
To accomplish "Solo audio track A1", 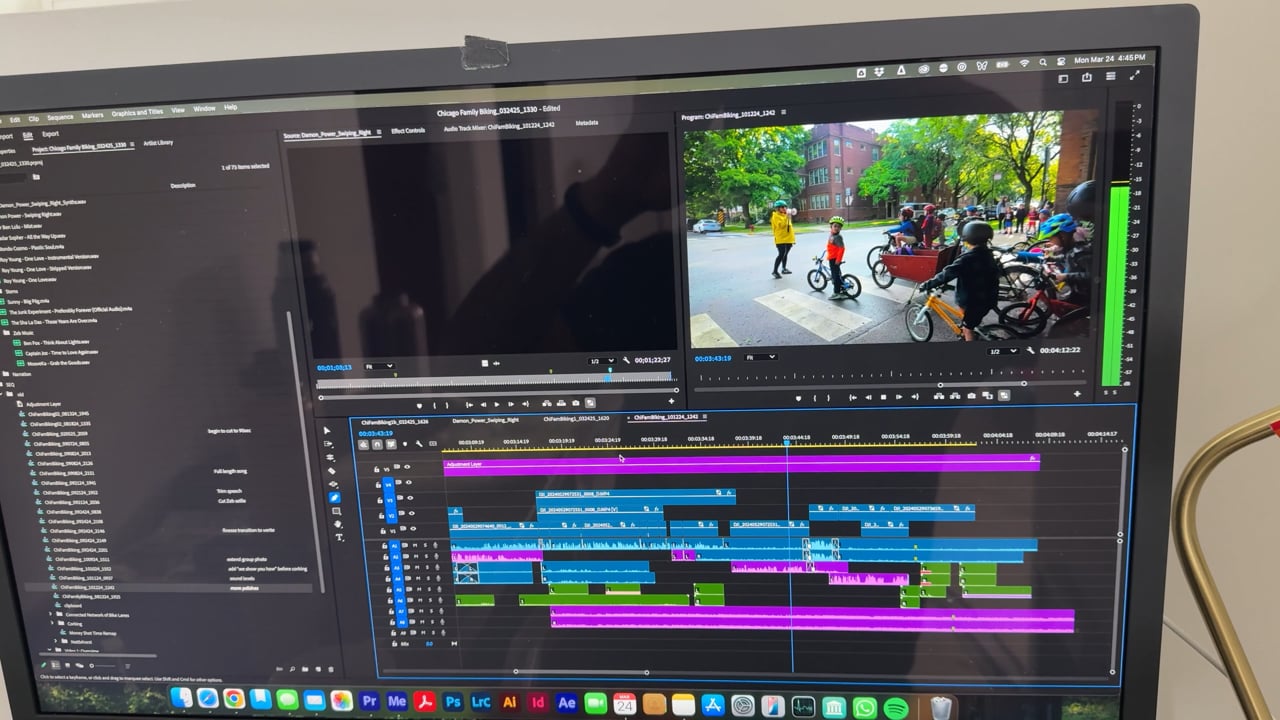I will [x=424, y=546].
